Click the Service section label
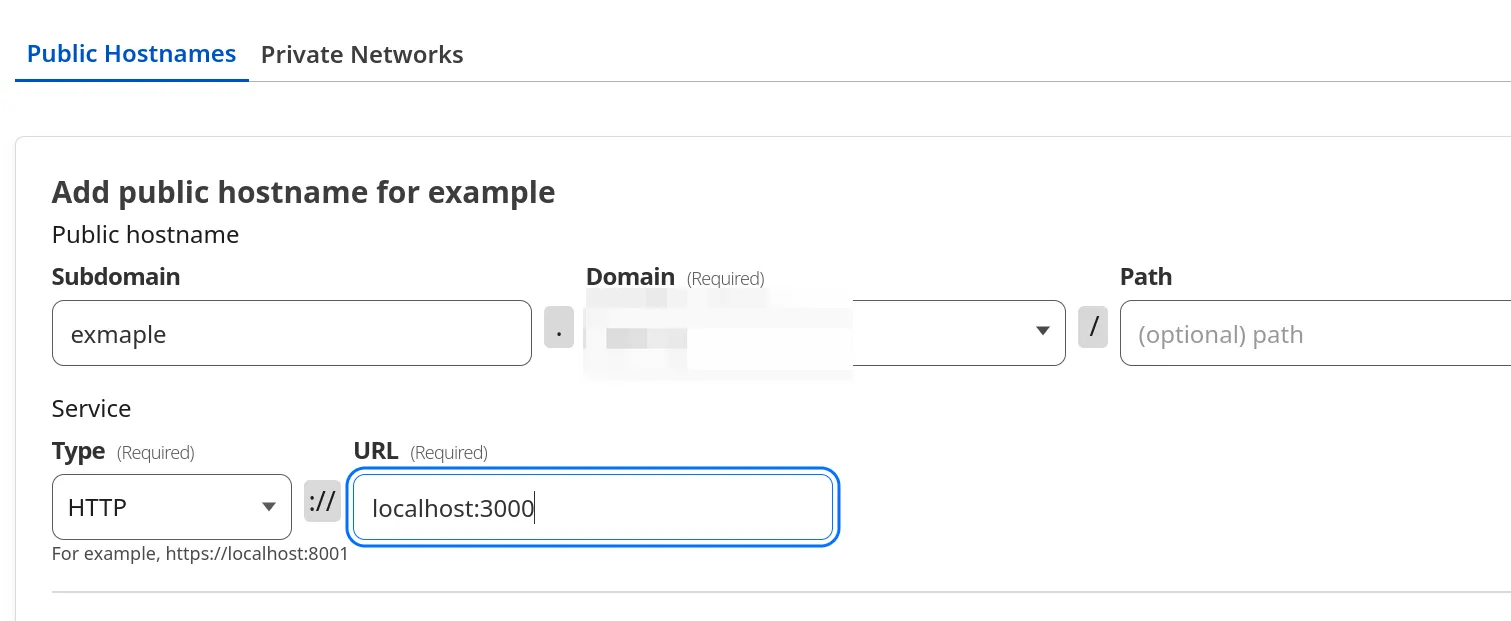Screen dimensions: 1511x621 (x=91, y=409)
